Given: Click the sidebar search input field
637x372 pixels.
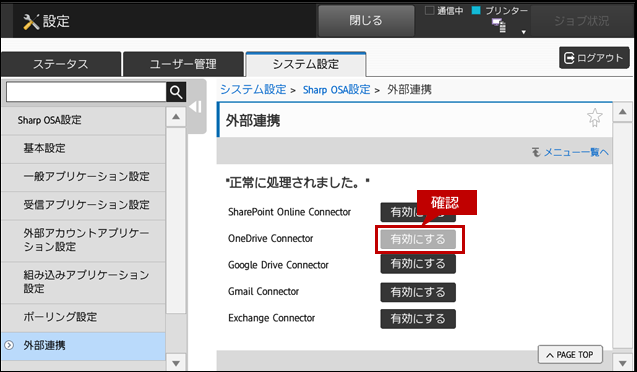Looking at the screenshot, I should coord(86,92).
